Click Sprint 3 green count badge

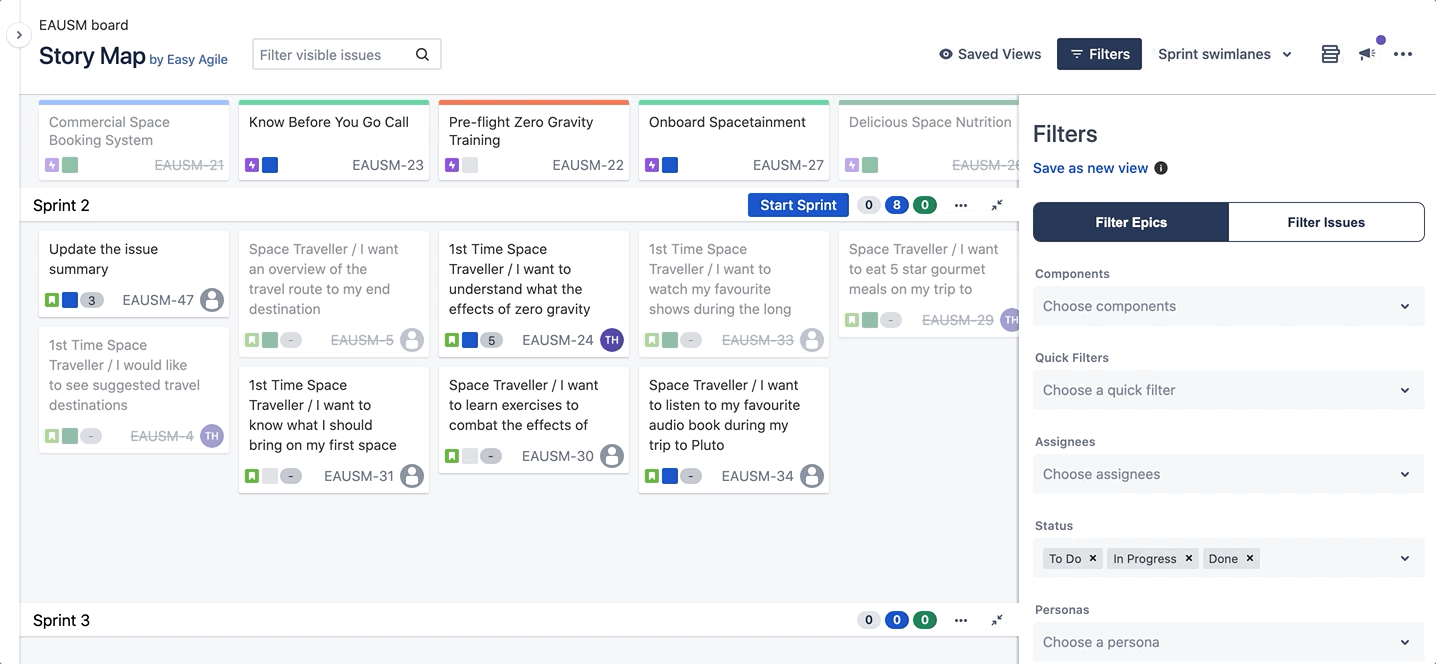pyautogui.click(x=925, y=620)
